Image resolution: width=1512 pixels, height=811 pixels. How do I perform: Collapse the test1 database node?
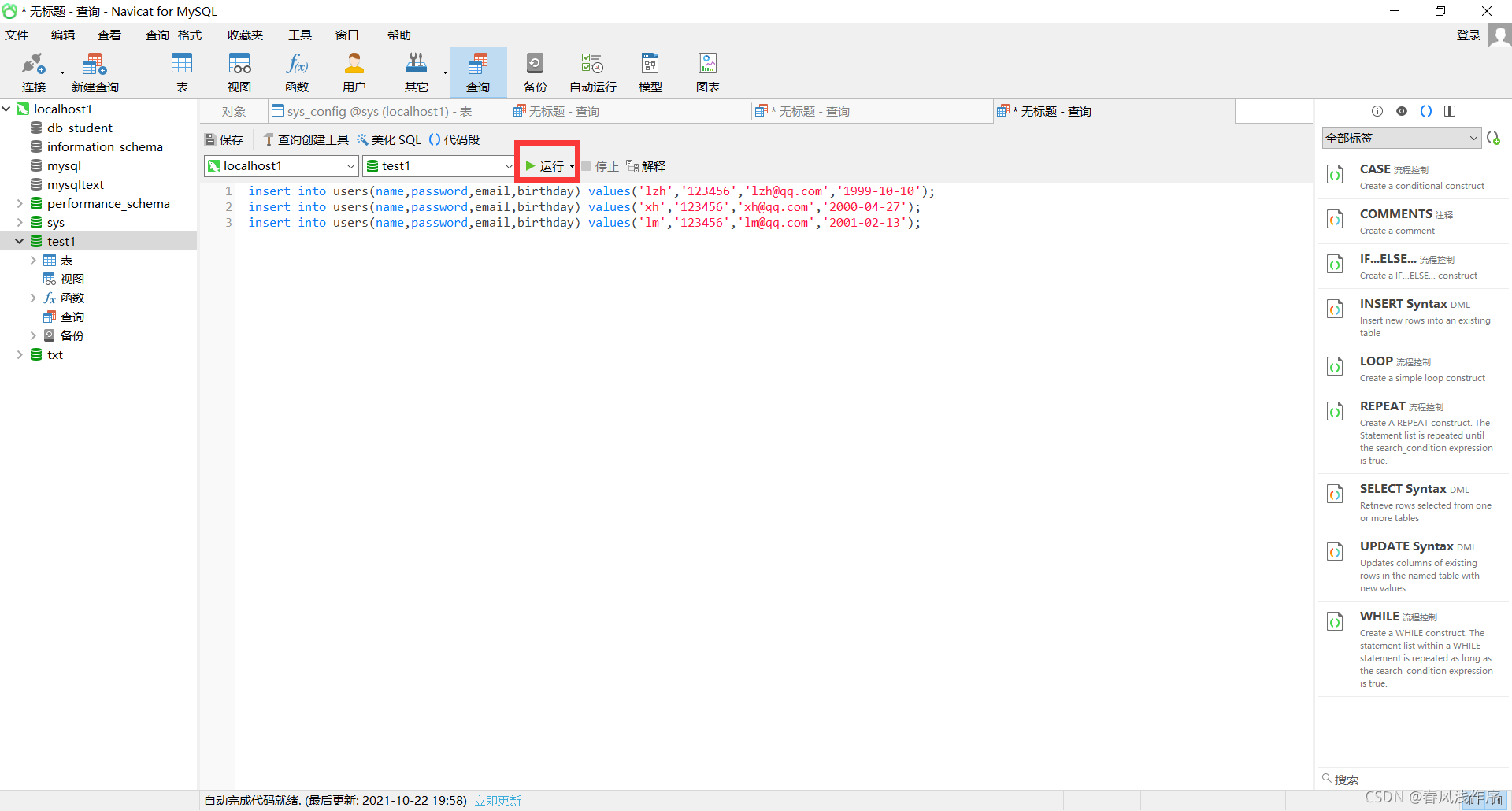coord(20,241)
